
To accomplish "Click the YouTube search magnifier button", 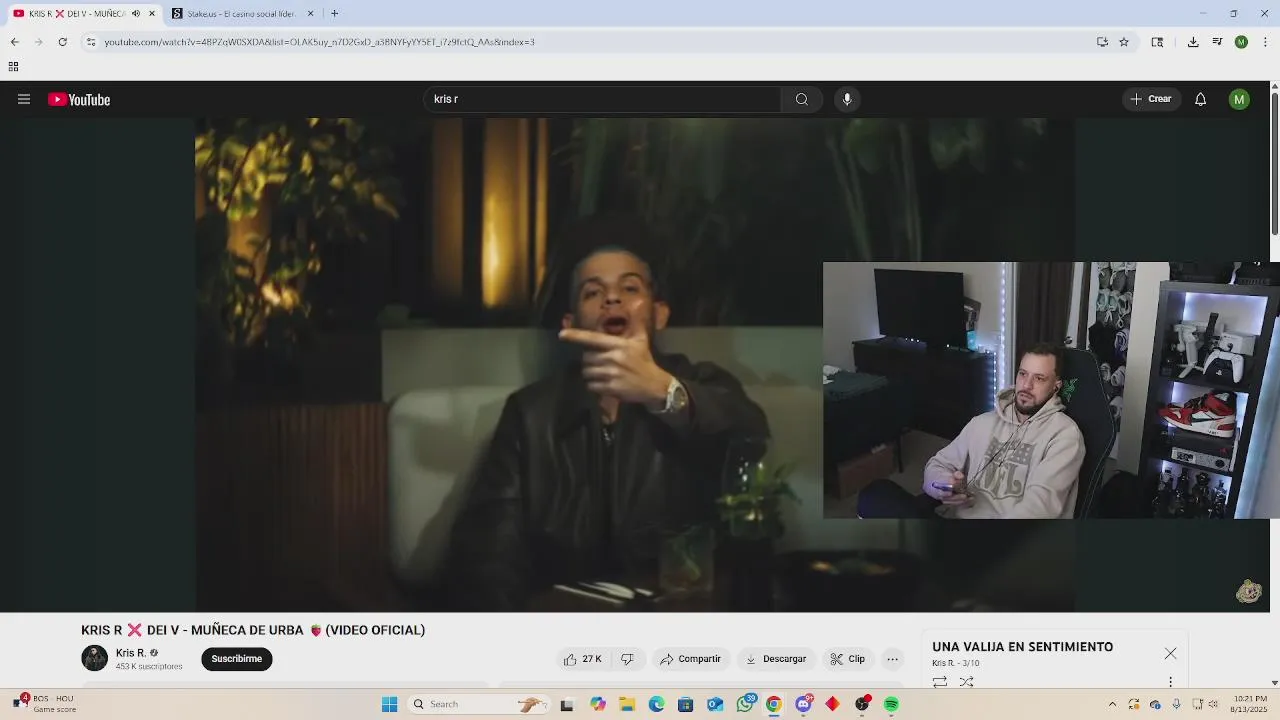I will click(x=802, y=99).
